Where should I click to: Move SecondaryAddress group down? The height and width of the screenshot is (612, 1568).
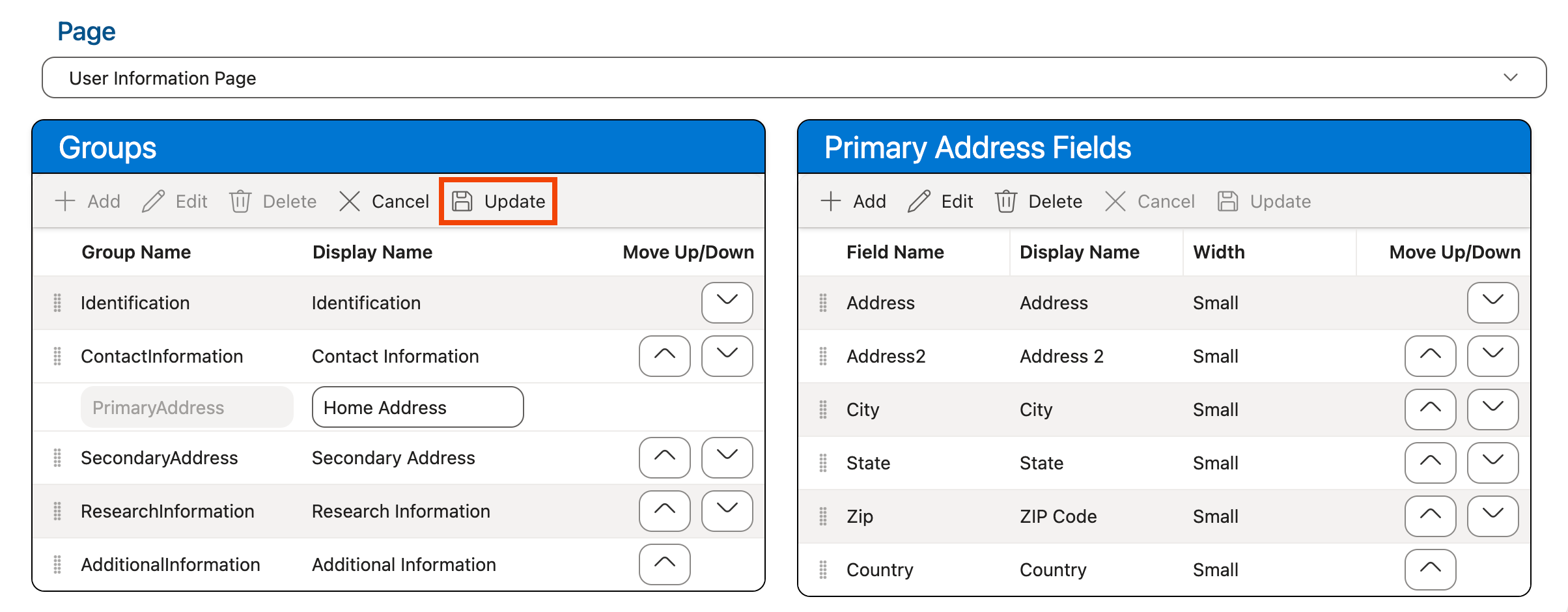click(727, 457)
